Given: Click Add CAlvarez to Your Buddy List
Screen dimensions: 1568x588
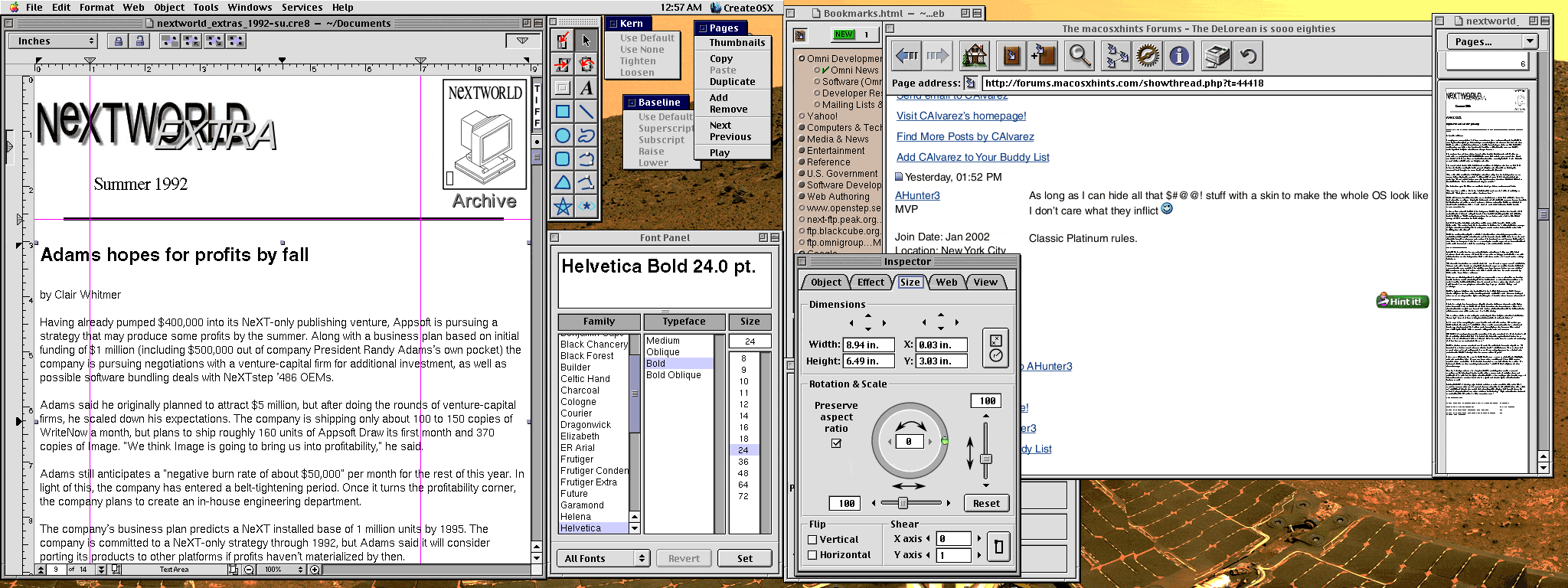Looking at the screenshot, I should click(972, 157).
